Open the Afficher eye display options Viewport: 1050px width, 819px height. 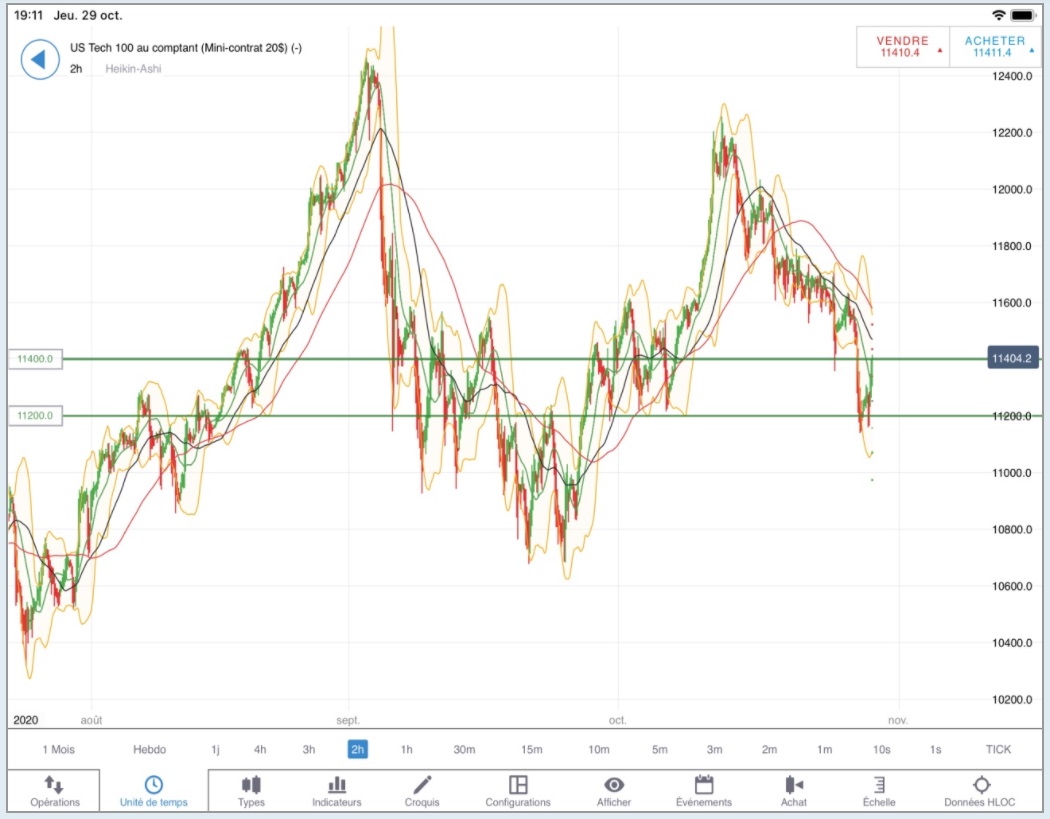[613, 790]
